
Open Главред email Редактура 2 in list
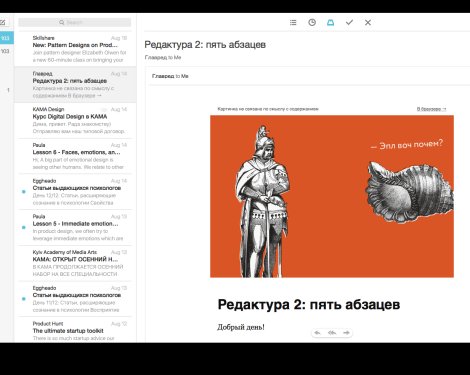point(75,84)
